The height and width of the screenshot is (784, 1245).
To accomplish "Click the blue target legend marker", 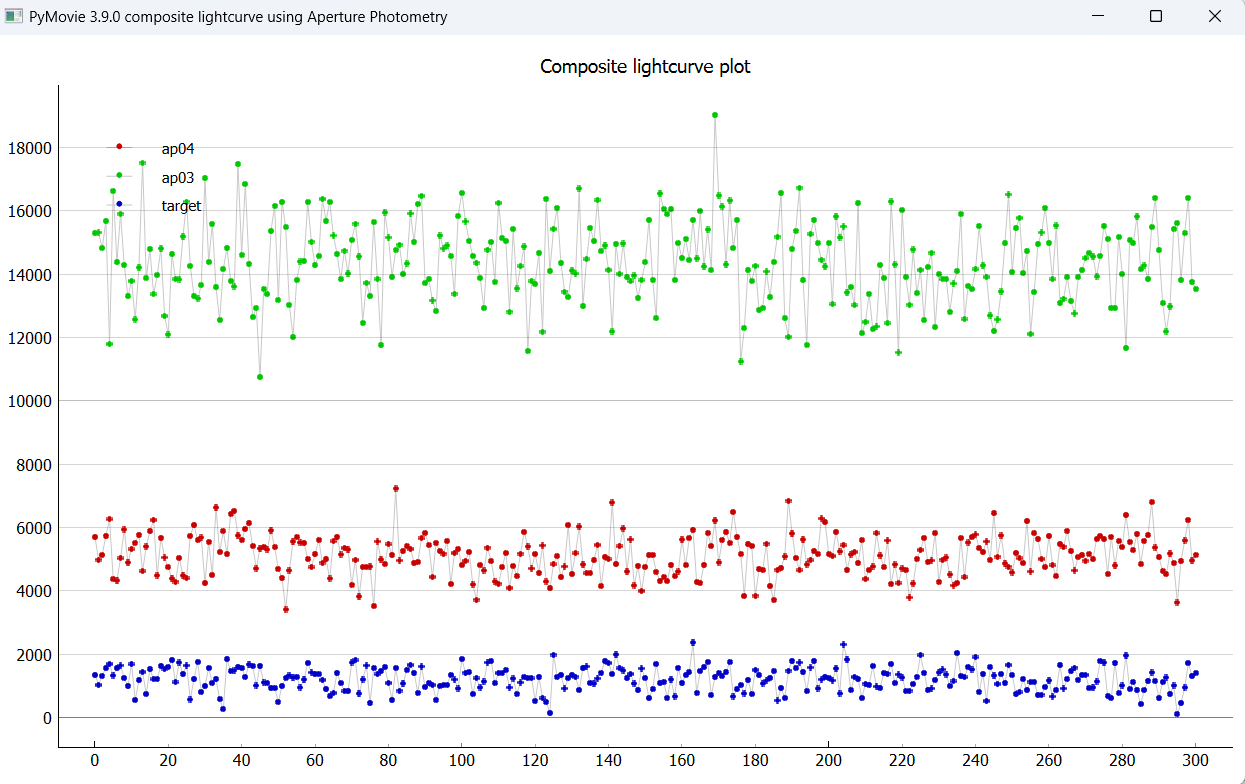I will [119, 205].
